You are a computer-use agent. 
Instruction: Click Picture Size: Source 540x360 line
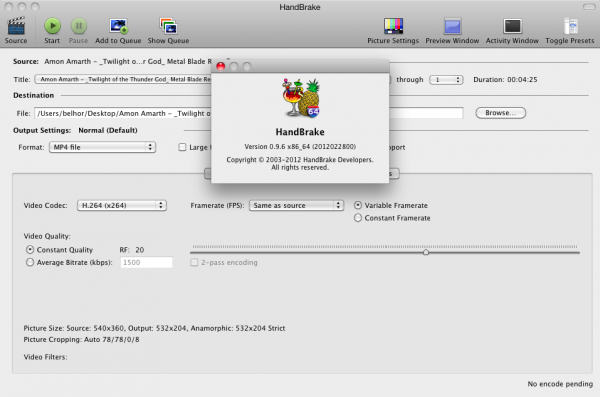click(x=154, y=328)
